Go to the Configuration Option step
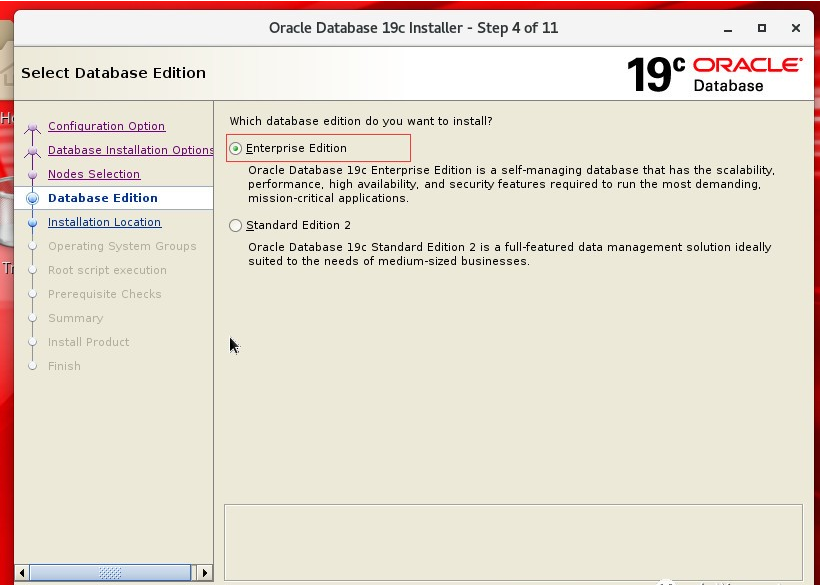Viewport: 820px width, 585px height. [107, 126]
